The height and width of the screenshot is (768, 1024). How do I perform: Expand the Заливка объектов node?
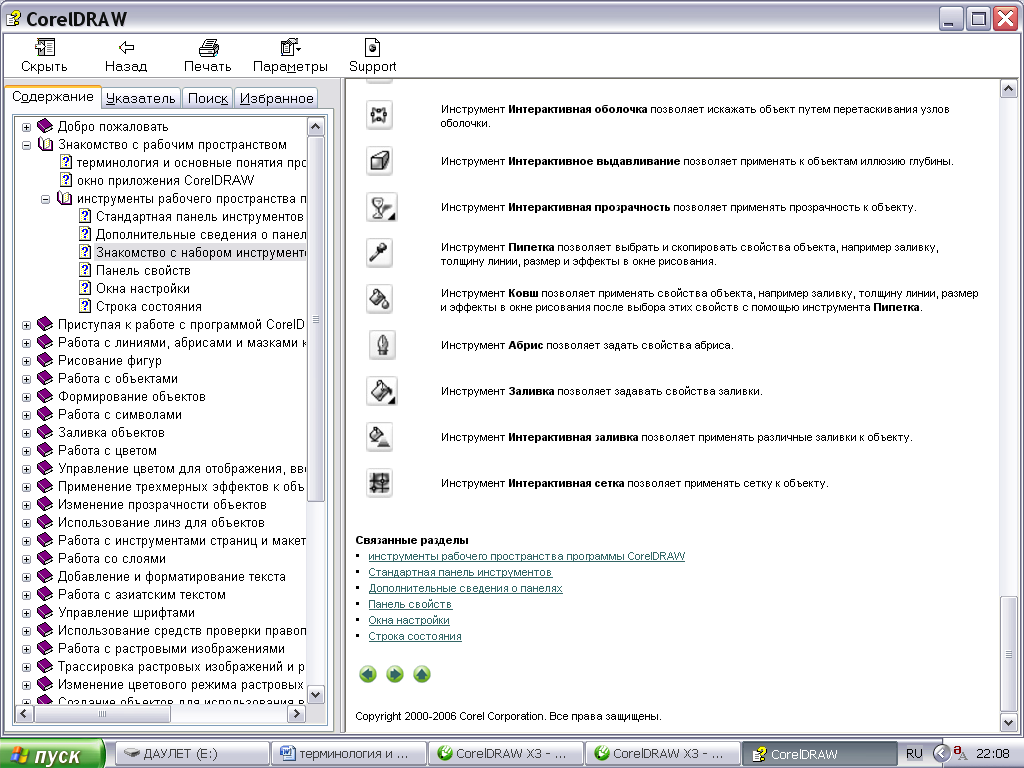coord(26,433)
